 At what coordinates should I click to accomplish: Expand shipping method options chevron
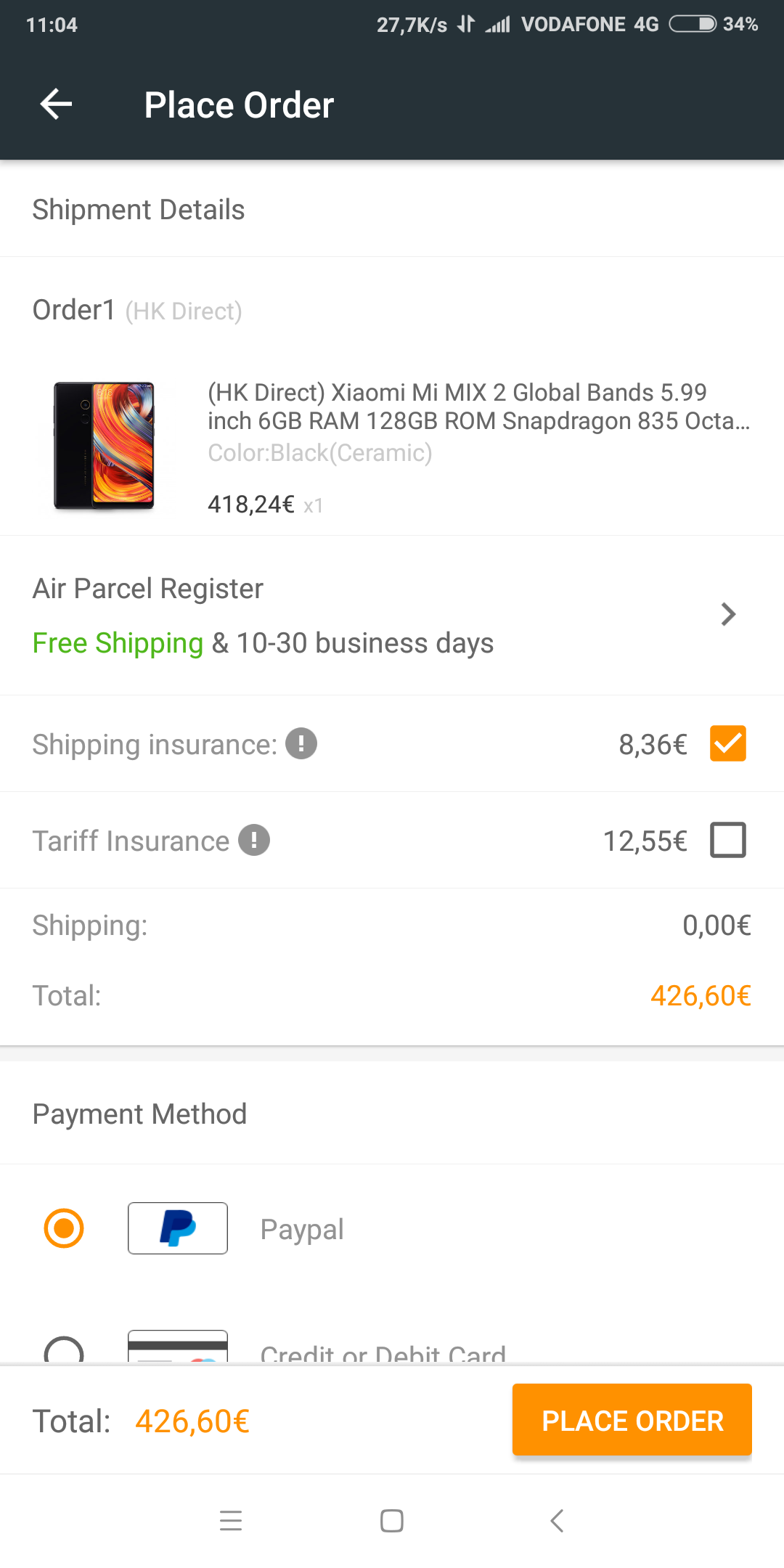728,614
